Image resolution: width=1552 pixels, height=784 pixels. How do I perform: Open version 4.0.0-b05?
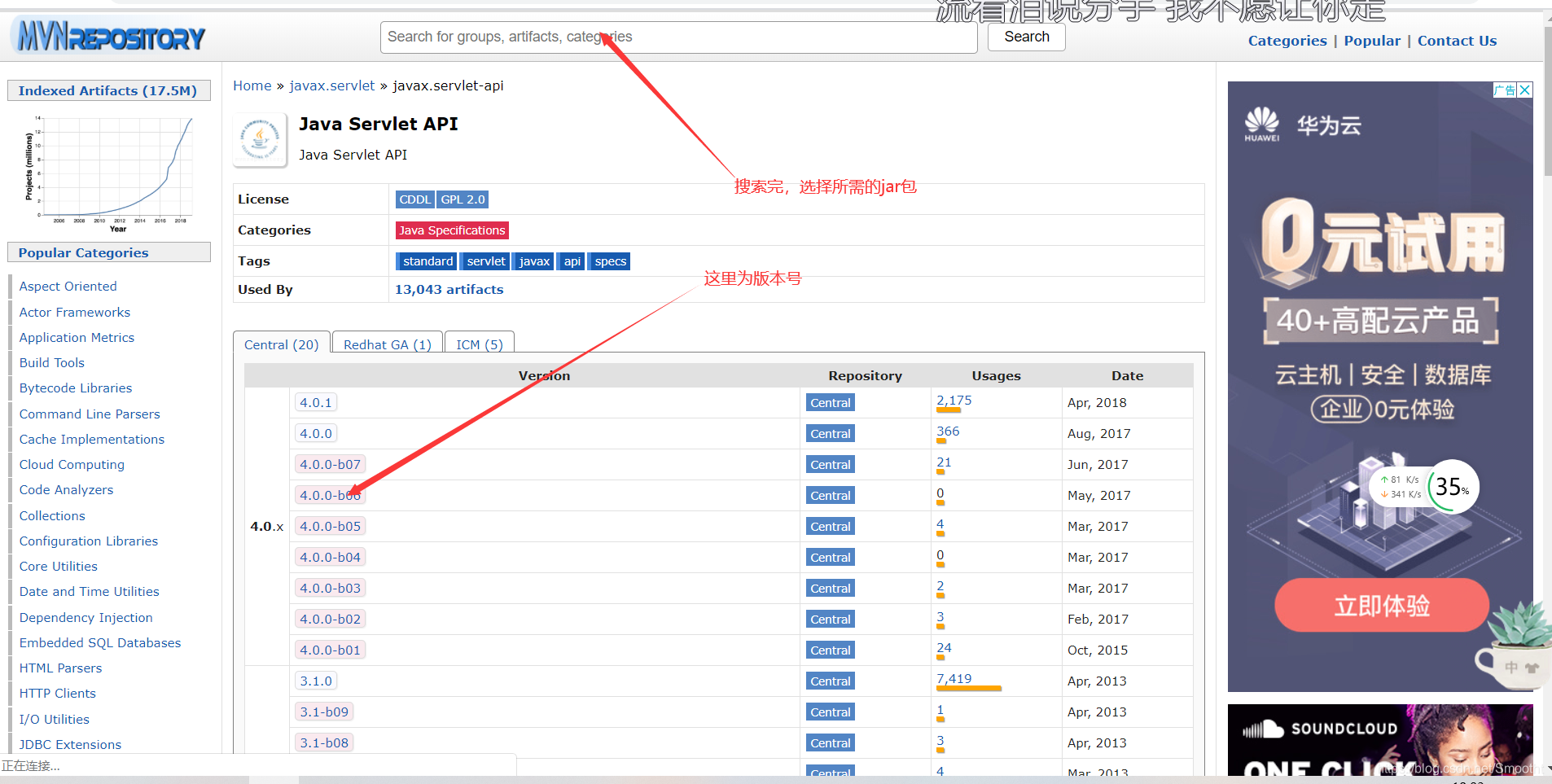point(330,526)
